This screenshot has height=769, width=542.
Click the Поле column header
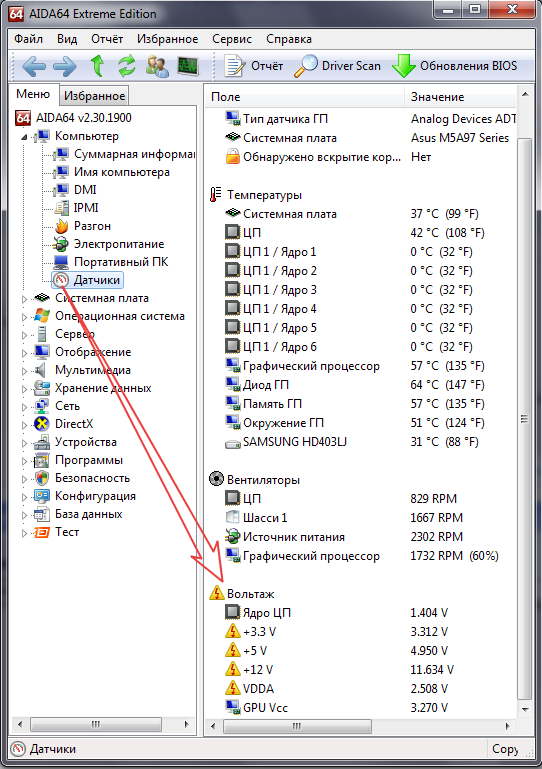tap(305, 97)
